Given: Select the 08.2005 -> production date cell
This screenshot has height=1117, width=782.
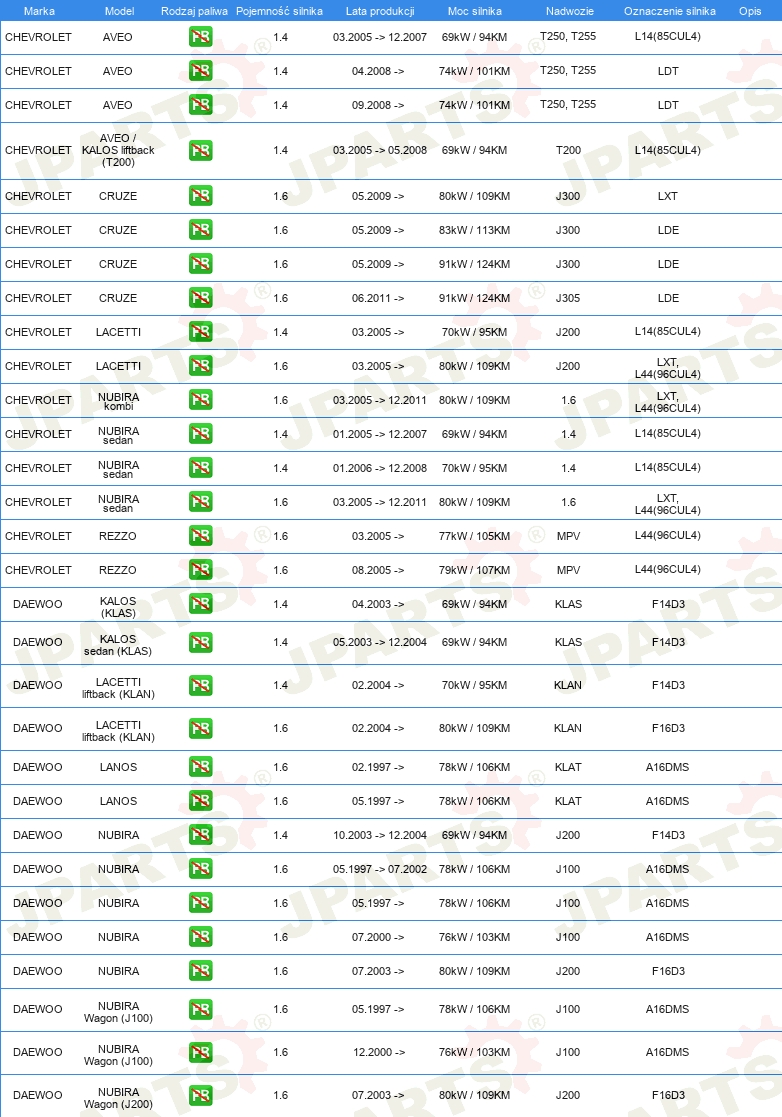Looking at the screenshot, I should click(x=377, y=570).
